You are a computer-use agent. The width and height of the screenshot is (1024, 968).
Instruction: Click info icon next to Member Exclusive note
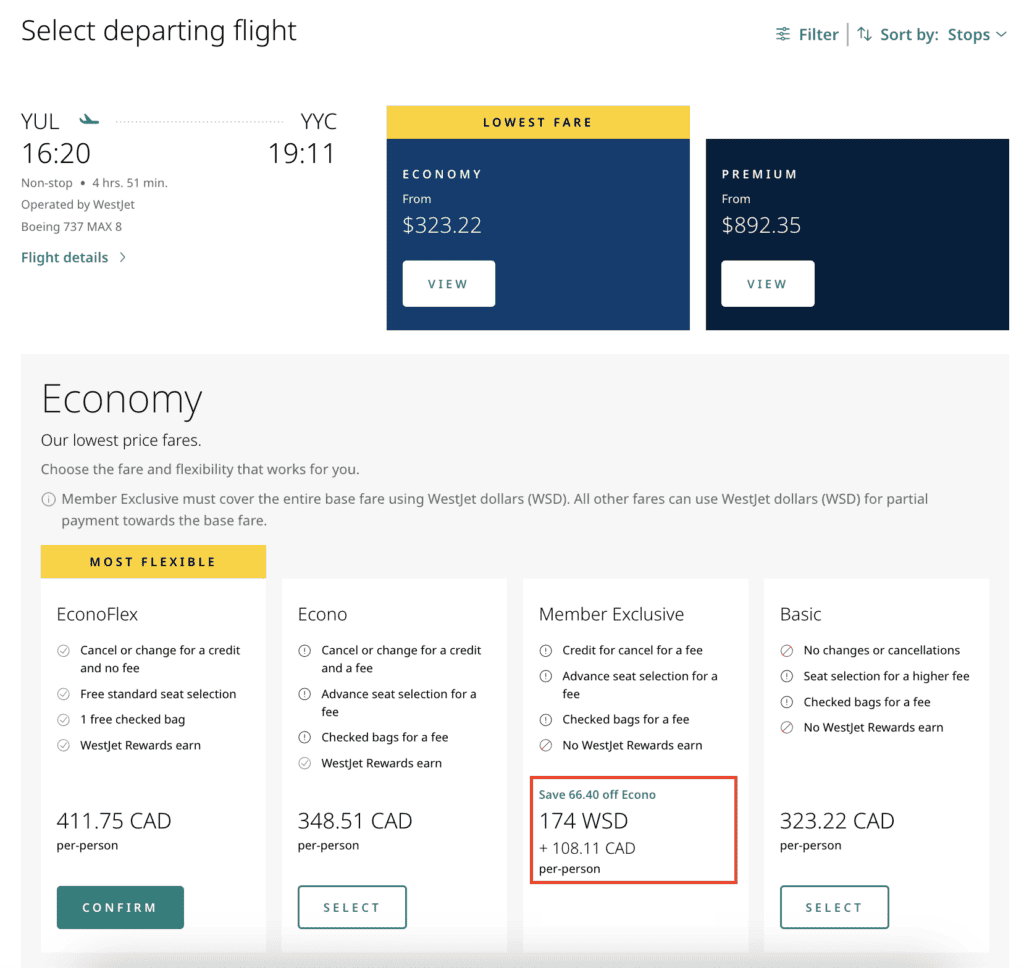[48, 499]
